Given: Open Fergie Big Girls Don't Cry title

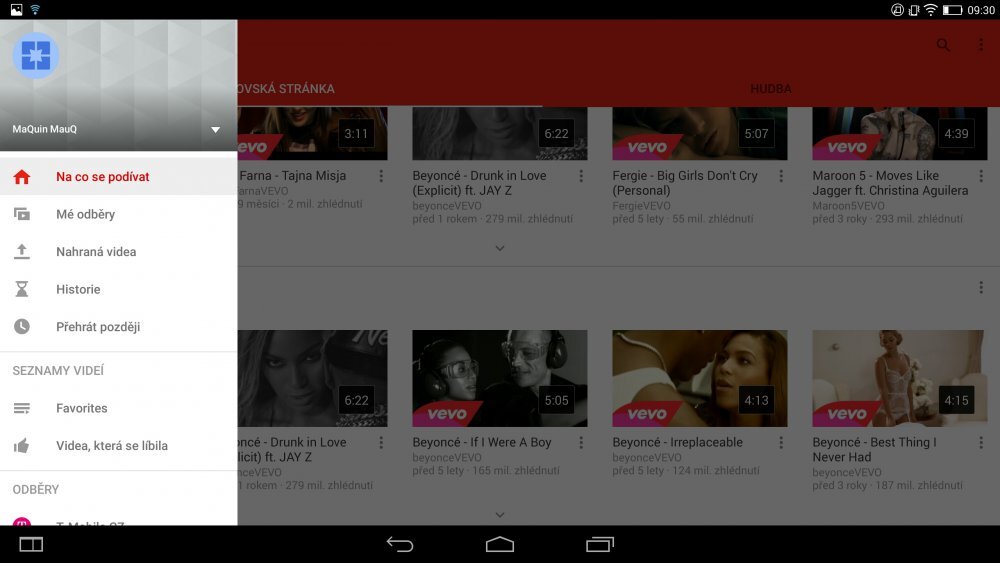Looking at the screenshot, I should point(685,183).
